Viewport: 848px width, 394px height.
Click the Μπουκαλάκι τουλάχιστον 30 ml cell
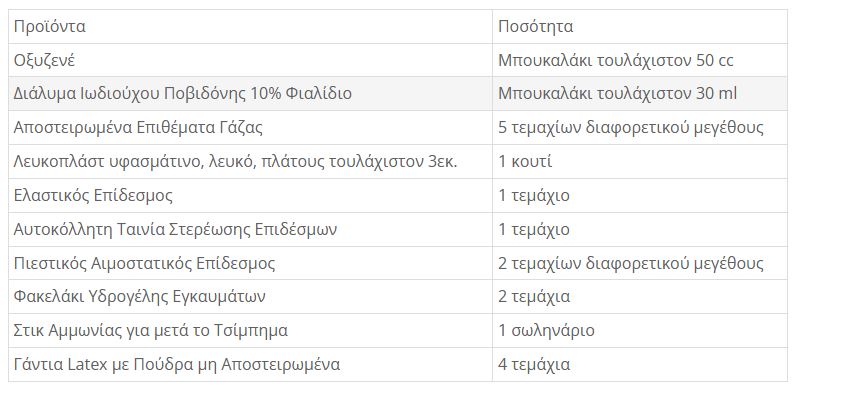(x=640, y=94)
